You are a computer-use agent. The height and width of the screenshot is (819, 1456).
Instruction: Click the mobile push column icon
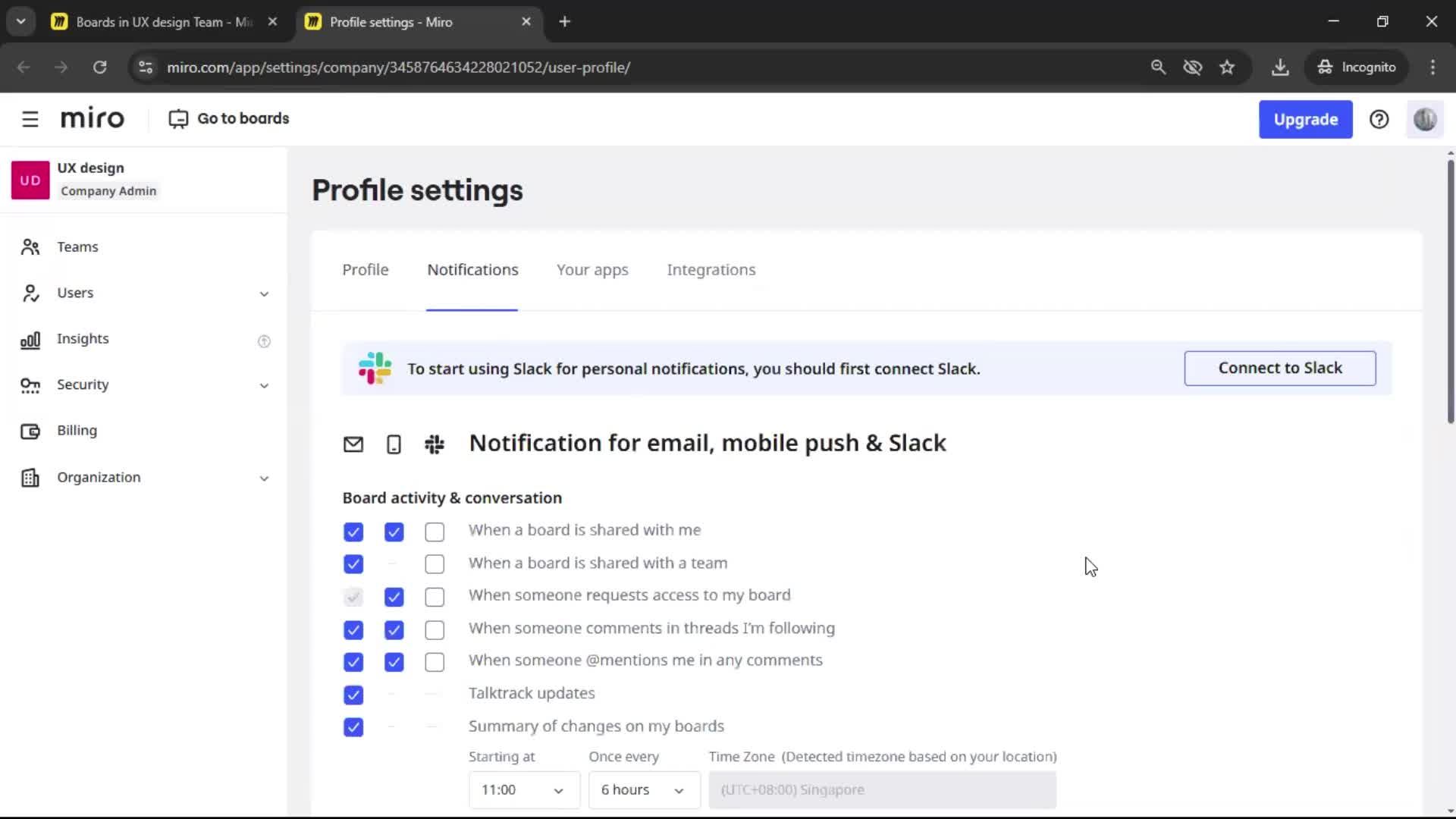pos(394,444)
